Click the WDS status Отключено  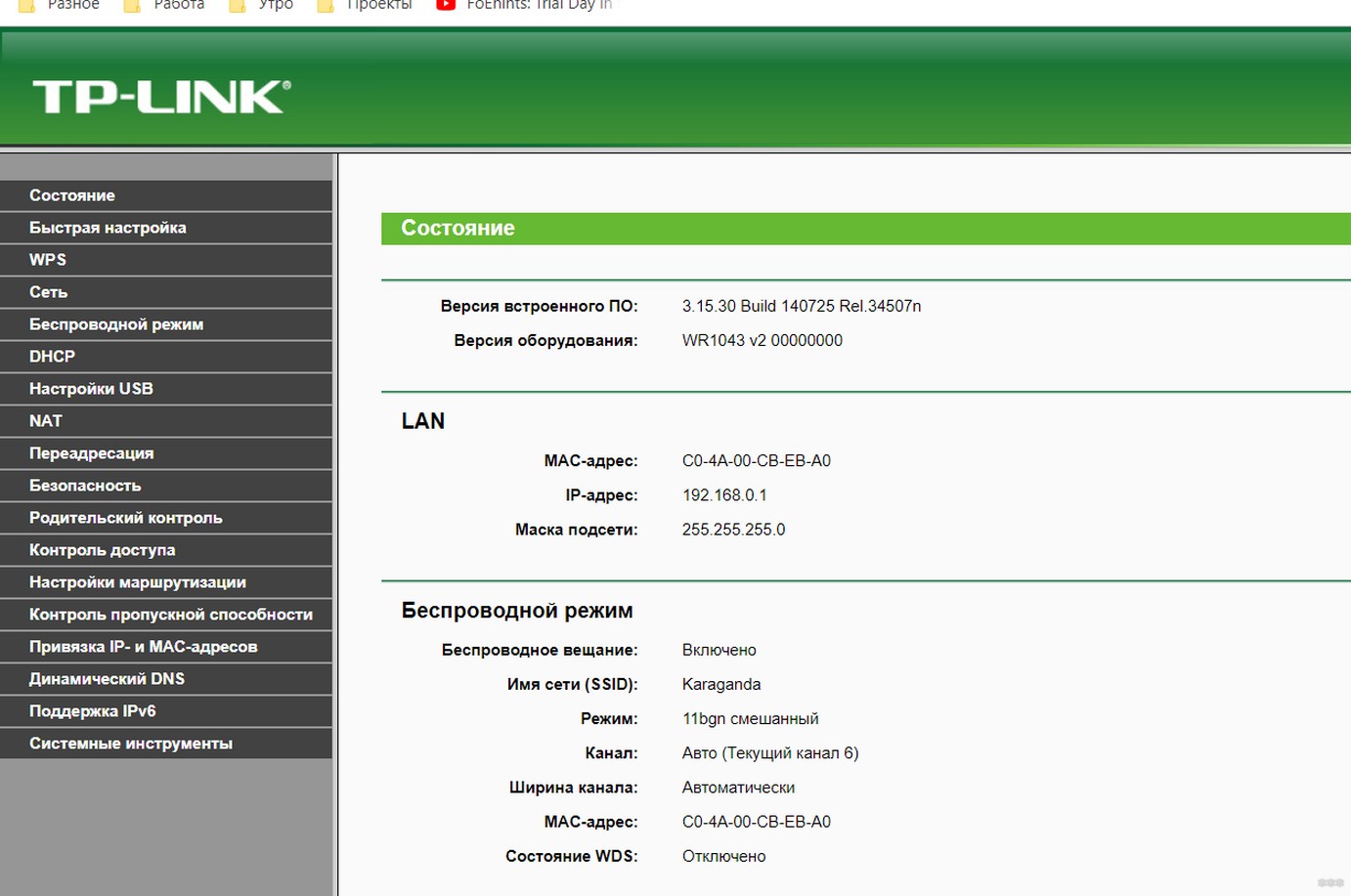(x=723, y=856)
